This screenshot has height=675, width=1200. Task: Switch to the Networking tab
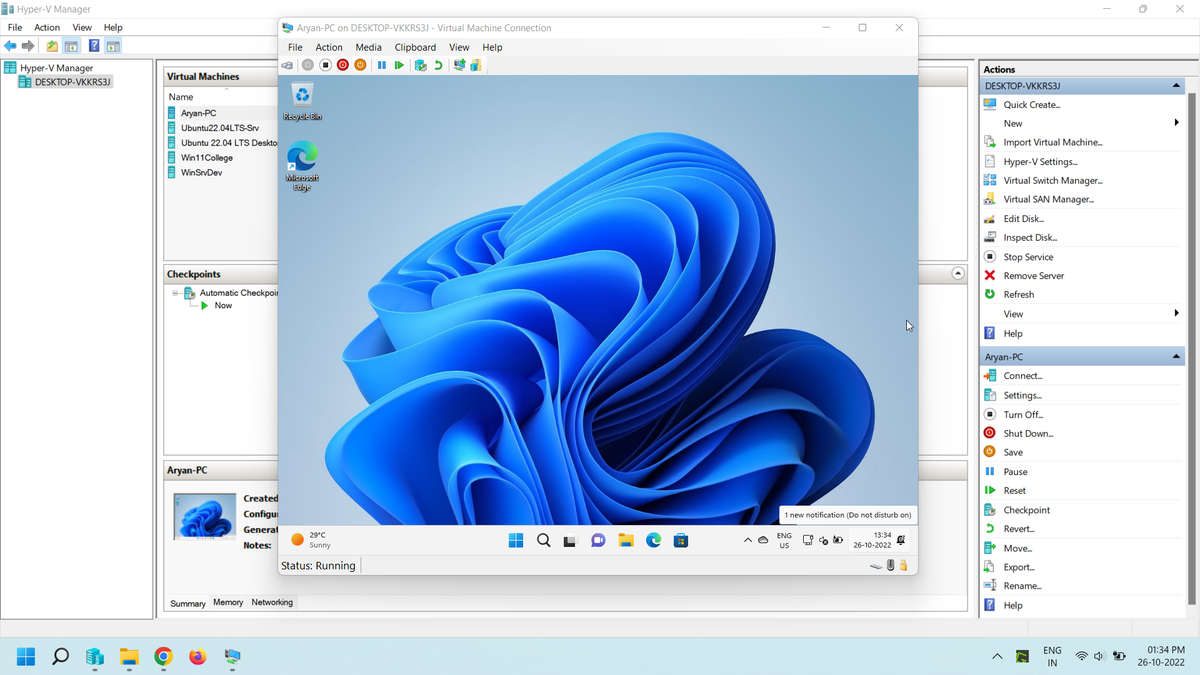272,602
